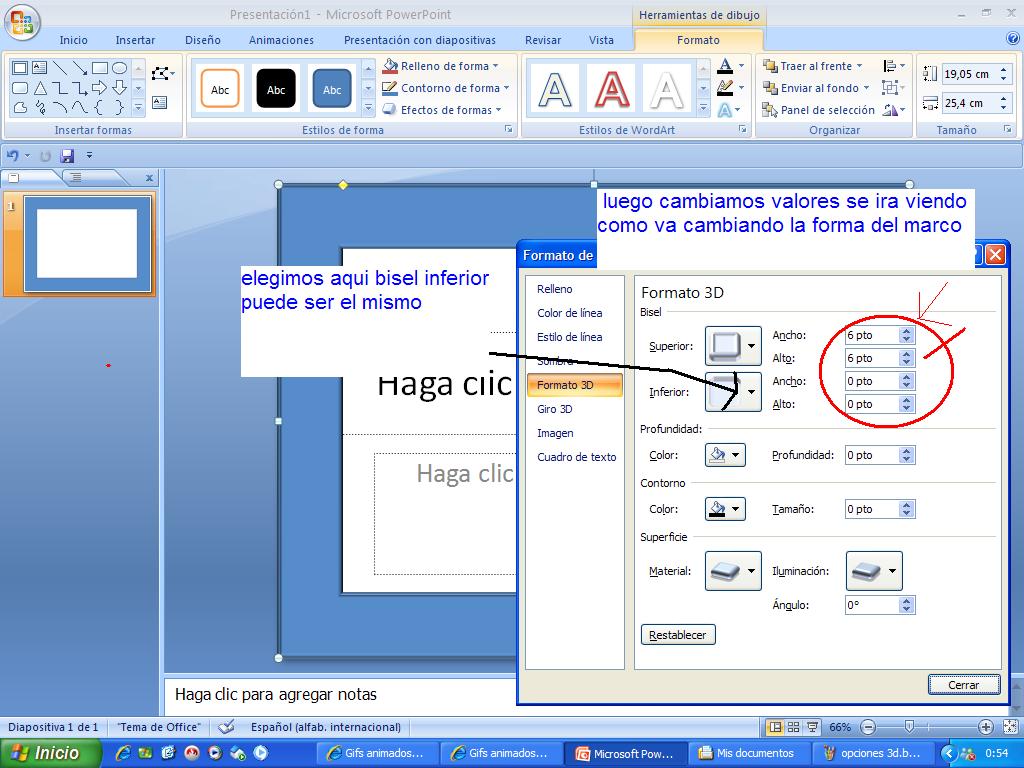Switch to Slide sorter view icon
Viewport: 1024px width, 768px height.
pos(793,727)
